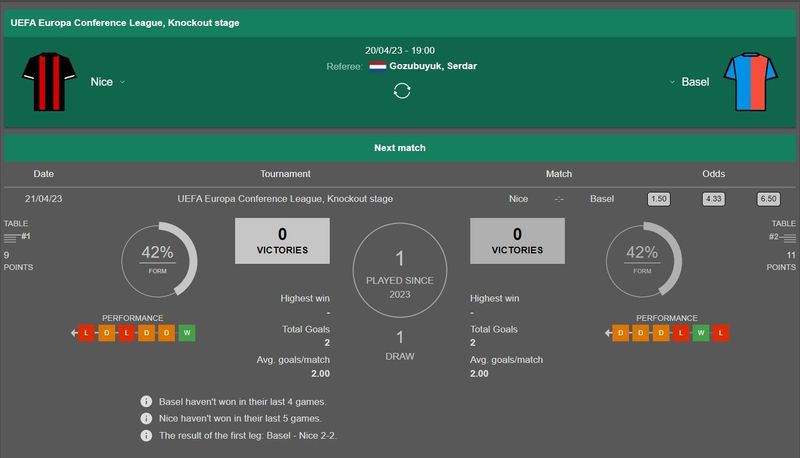Select draw odds 4.33
This screenshot has height=458, width=800.
pyautogui.click(x=713, y=199)
